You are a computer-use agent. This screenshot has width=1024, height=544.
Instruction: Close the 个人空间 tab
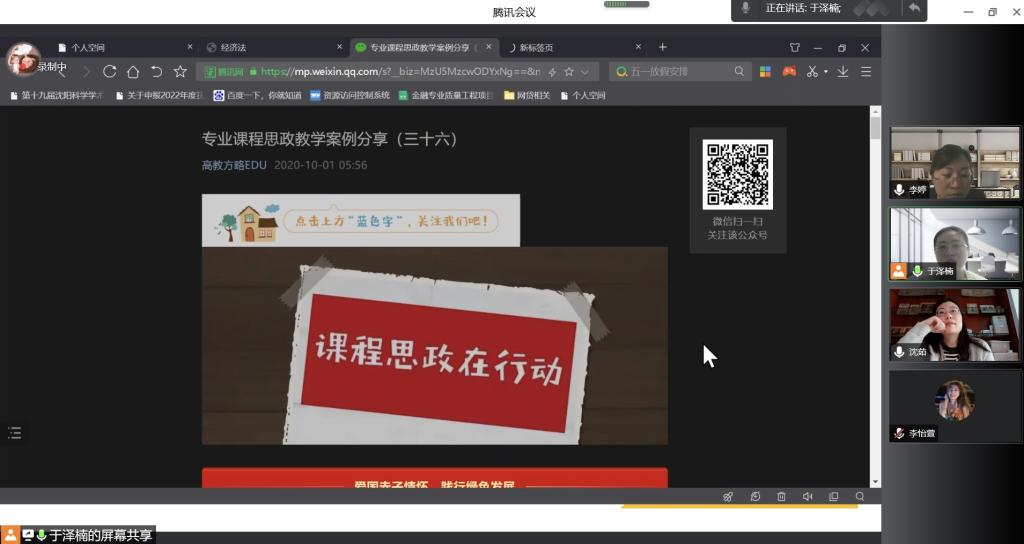point(190,47)
